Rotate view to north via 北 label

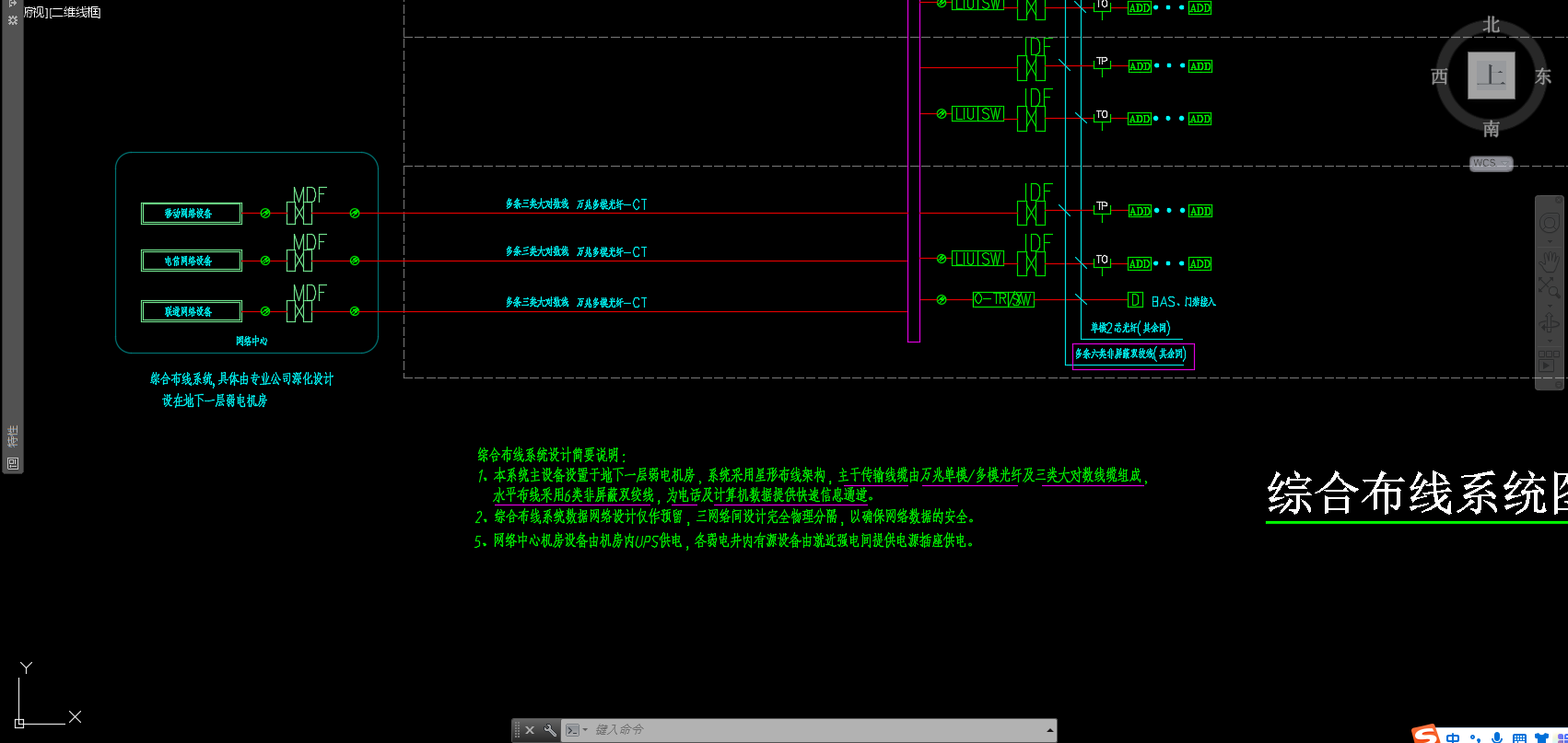tap(1491, 25)
